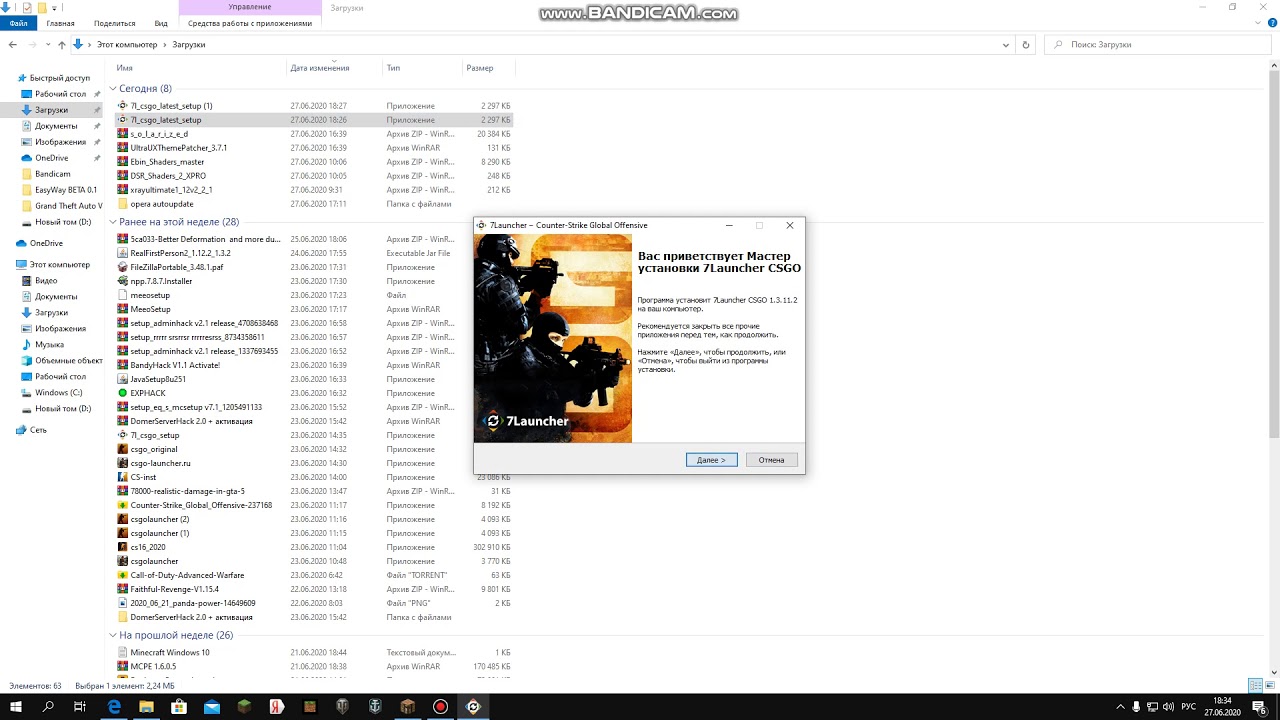Click New folder icon in quick access toolbar
Viewport: 1280px width, 720px height.
point(42,7)
